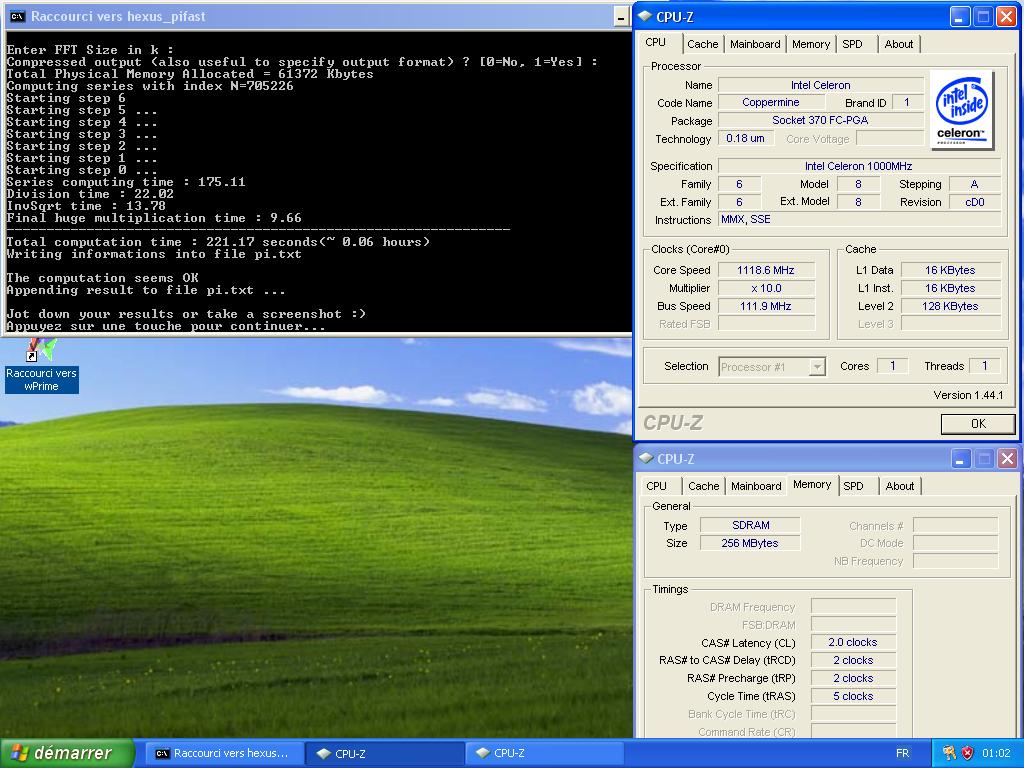1024x768 pixels.
Task: Click the Intel Inside Celeron logo
Action: coord(961,110)
